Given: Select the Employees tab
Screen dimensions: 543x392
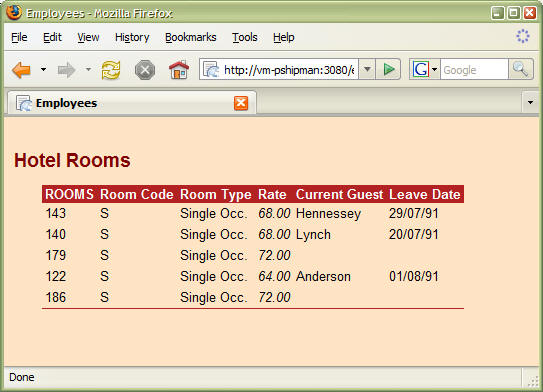Looking at the screenshot, I should [x=132, y=103].
